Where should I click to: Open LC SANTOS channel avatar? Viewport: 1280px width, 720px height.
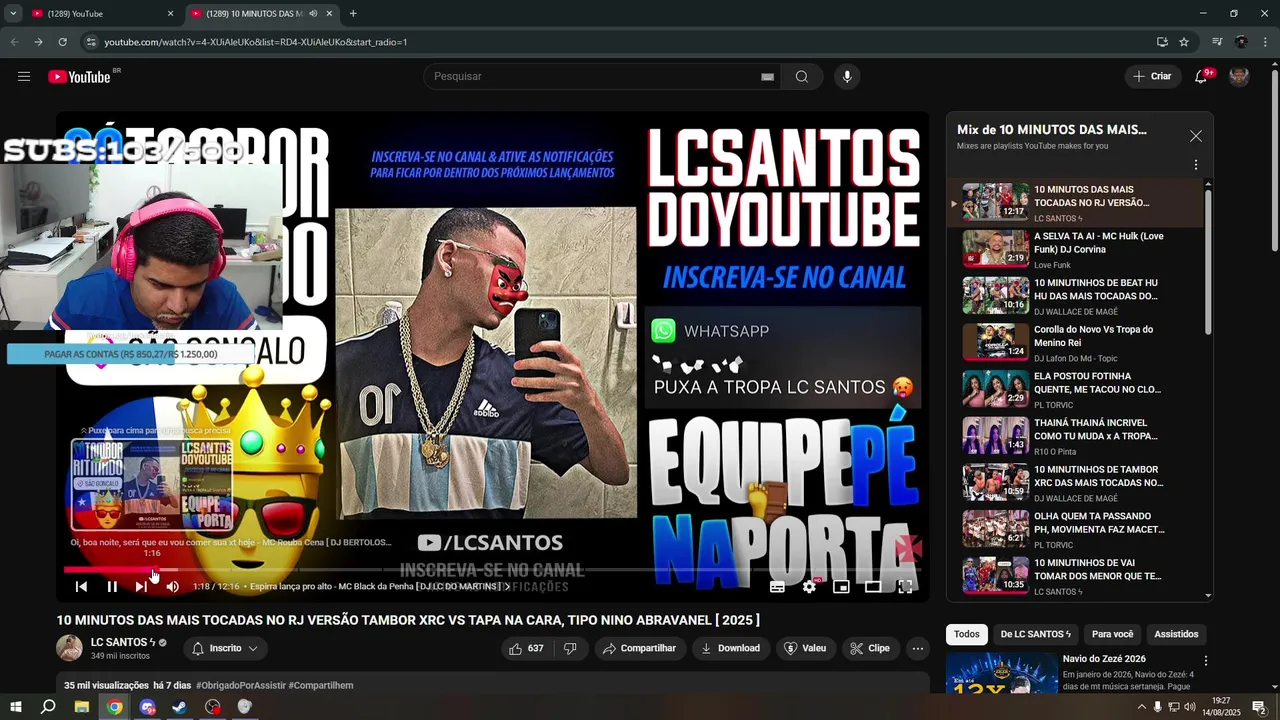69,648
